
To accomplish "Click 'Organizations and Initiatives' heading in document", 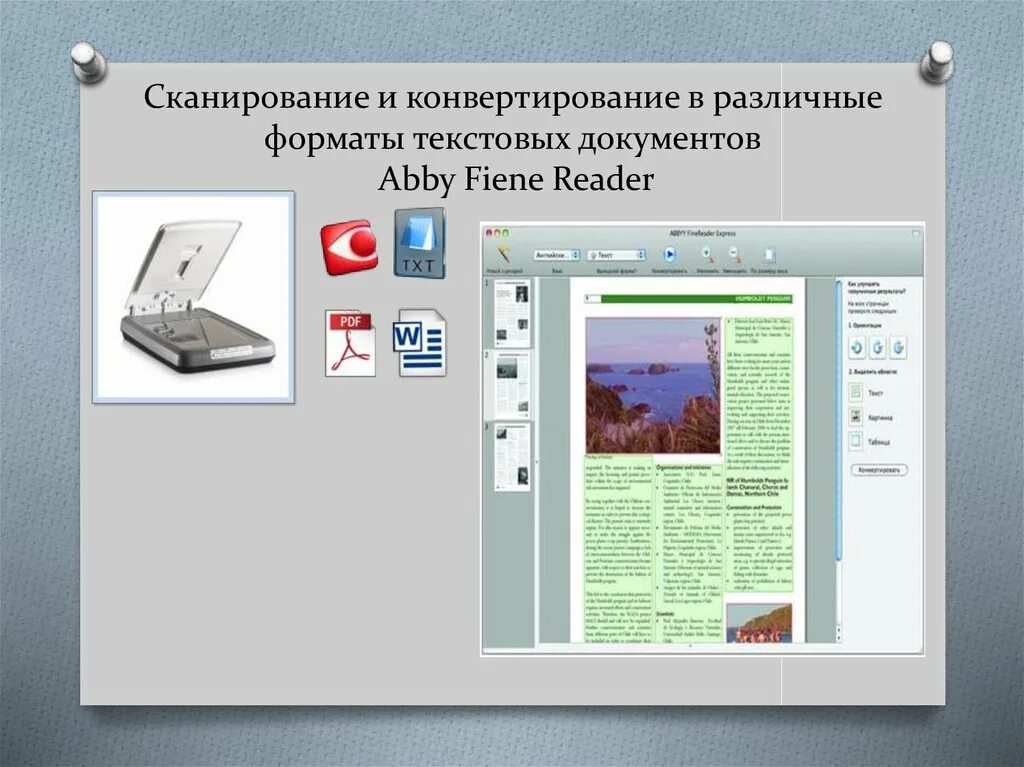I will (x=683, y=468).
